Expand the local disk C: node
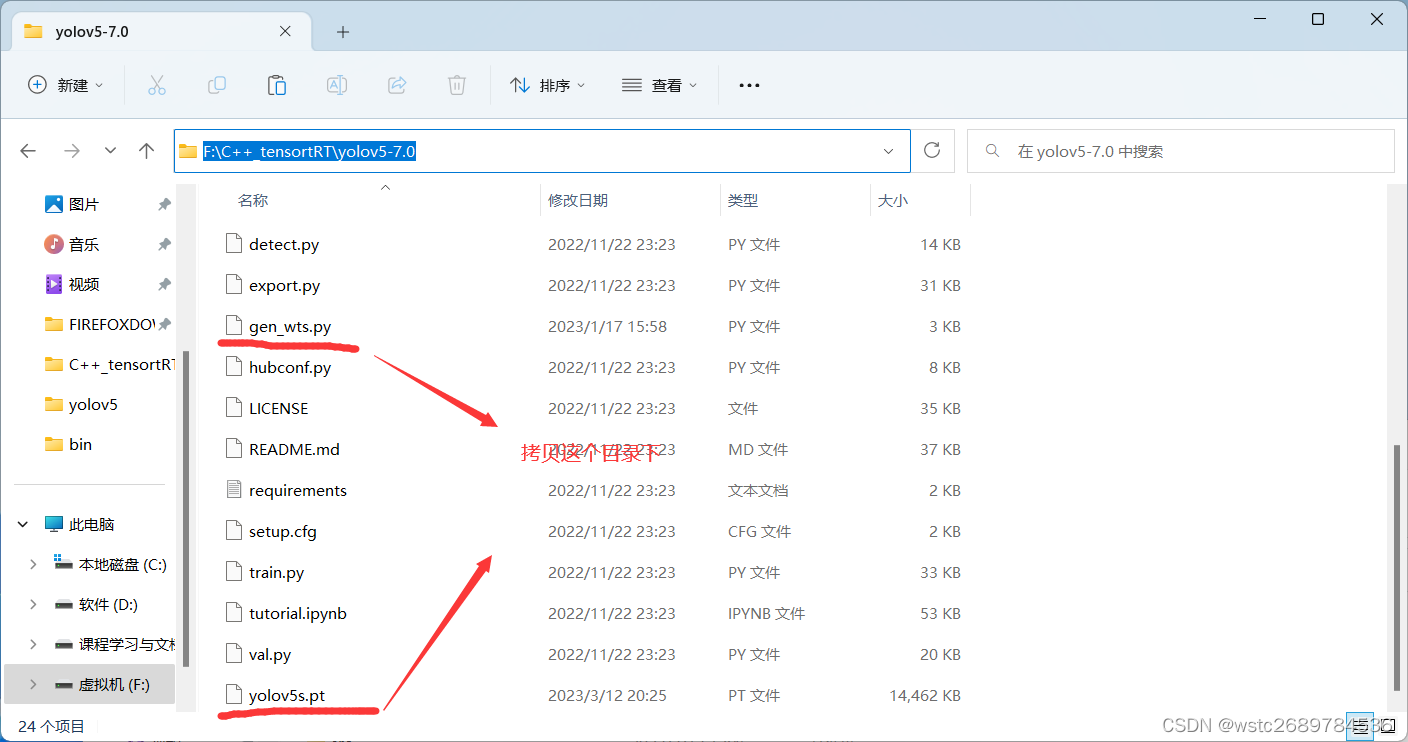This screenshot has width=1408, height=742. 33,564
